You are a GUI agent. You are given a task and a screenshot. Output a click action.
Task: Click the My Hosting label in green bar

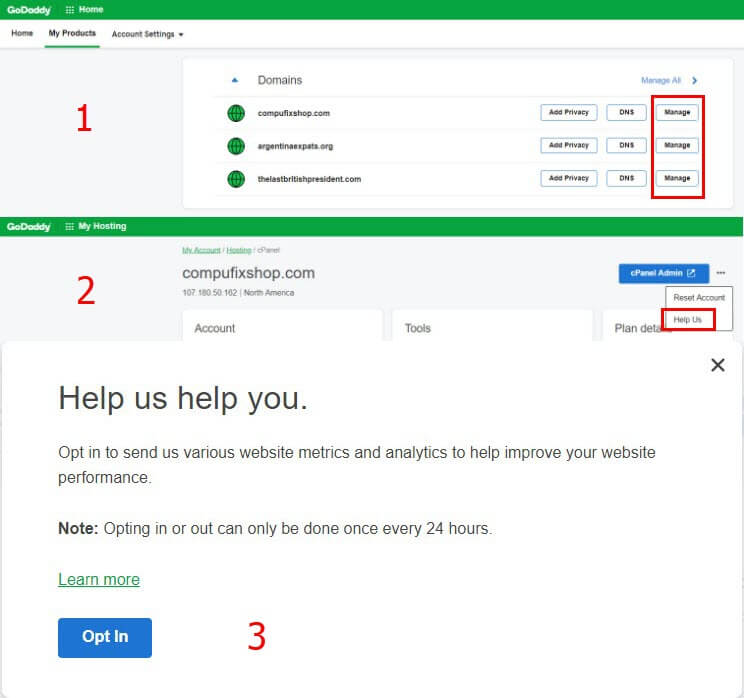coord(102,226)
